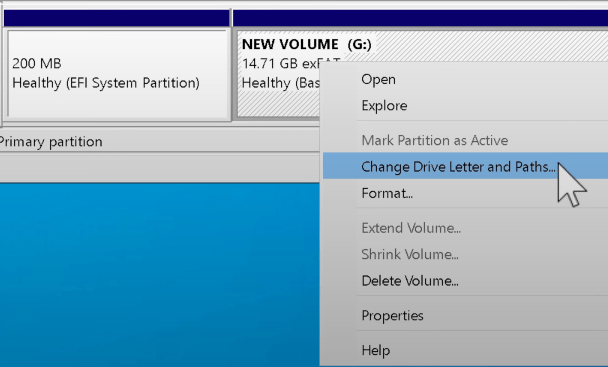The image size is (608, 367).
Task: Open Change Drive Letter and Paths
Action: click(x=465, y=166)
